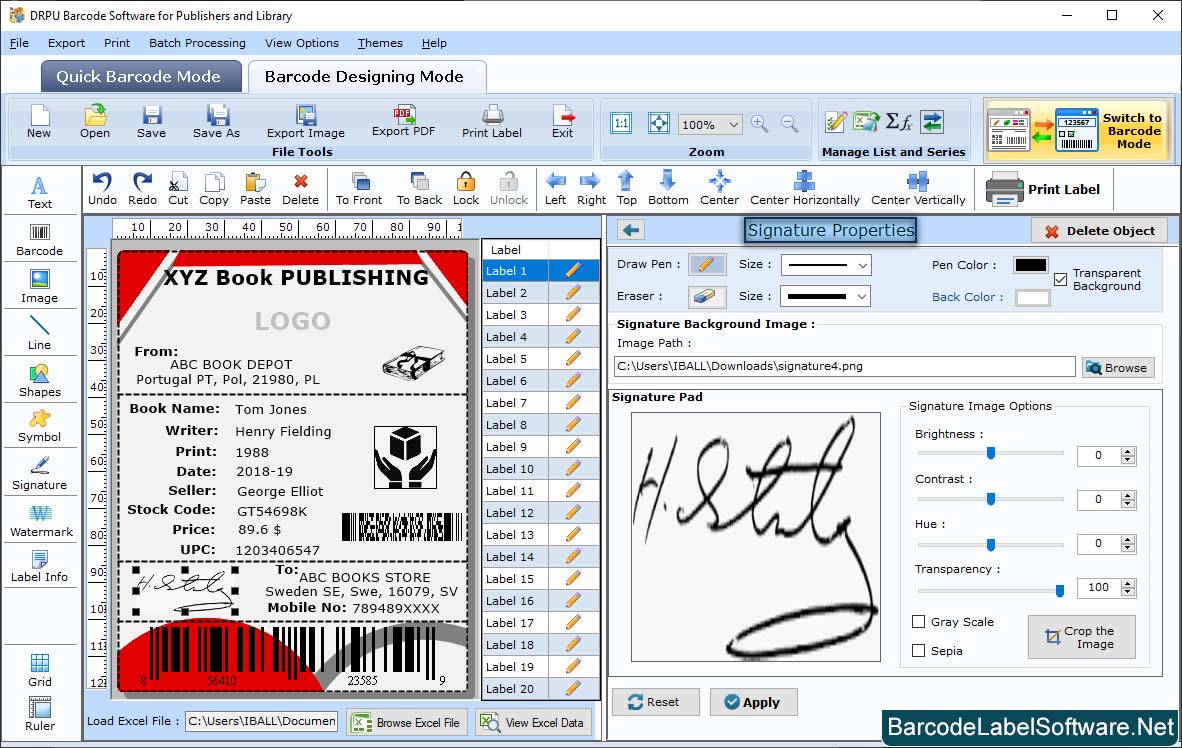The image size is (1182, 748).
Task: Align object Left
Action: [x=556, y=189]
